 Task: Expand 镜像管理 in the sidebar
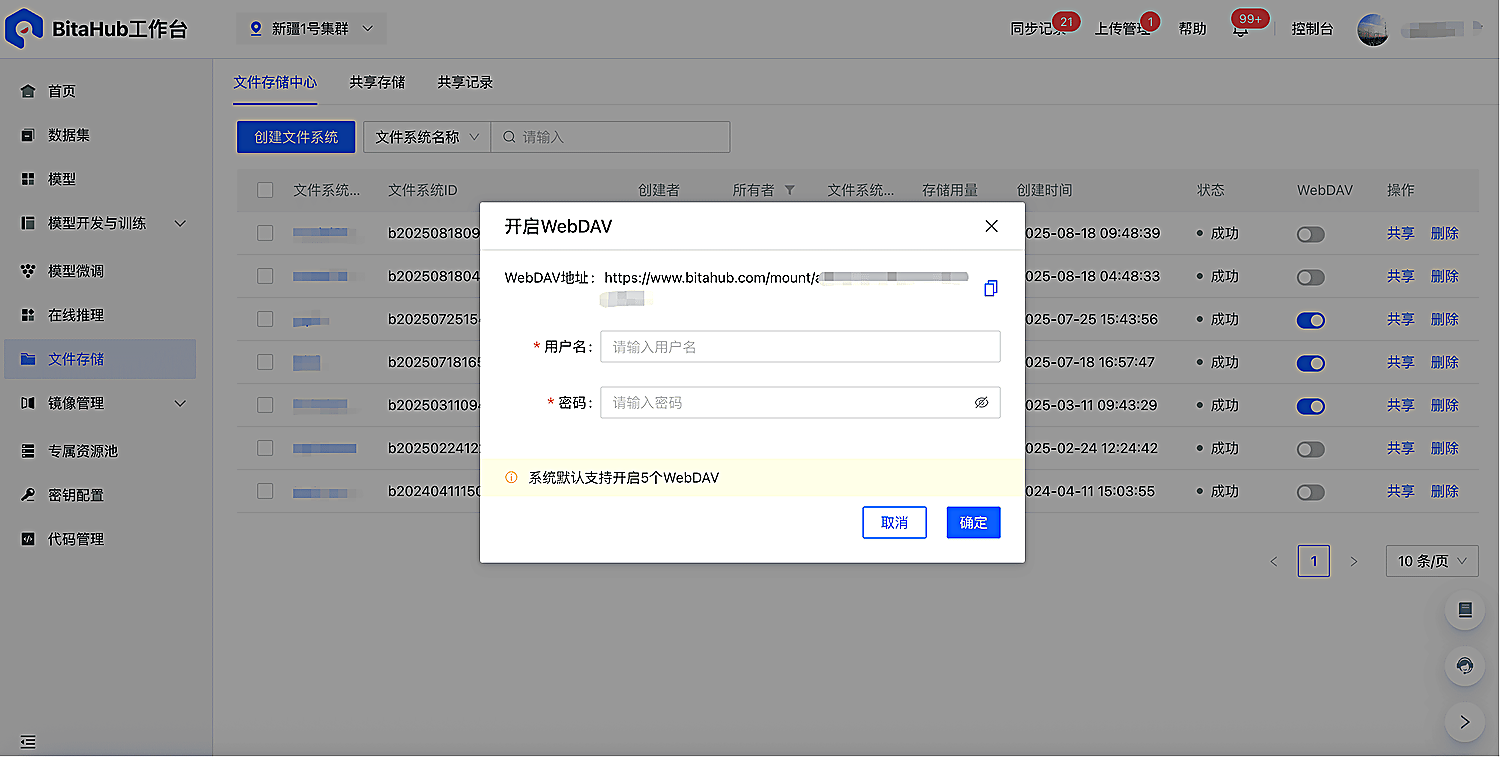(x=100, y=403)
